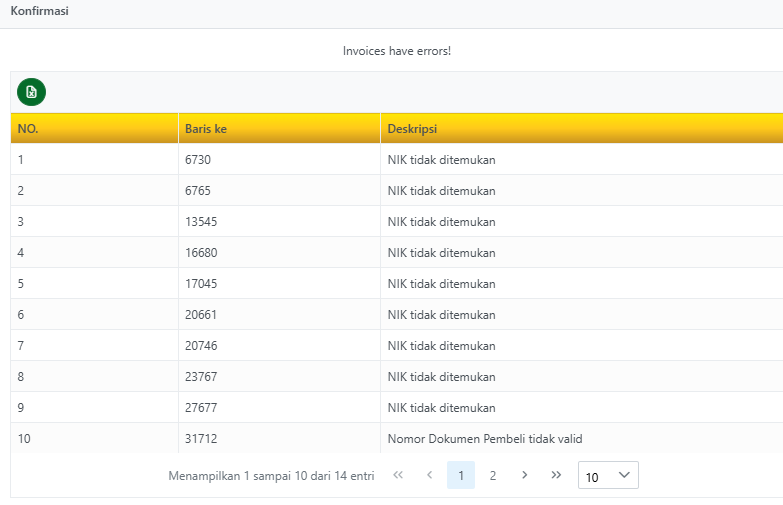The height and width of the screenshot is (505, 783).
Task: Select page 2 in pagination
Action: 493,475
